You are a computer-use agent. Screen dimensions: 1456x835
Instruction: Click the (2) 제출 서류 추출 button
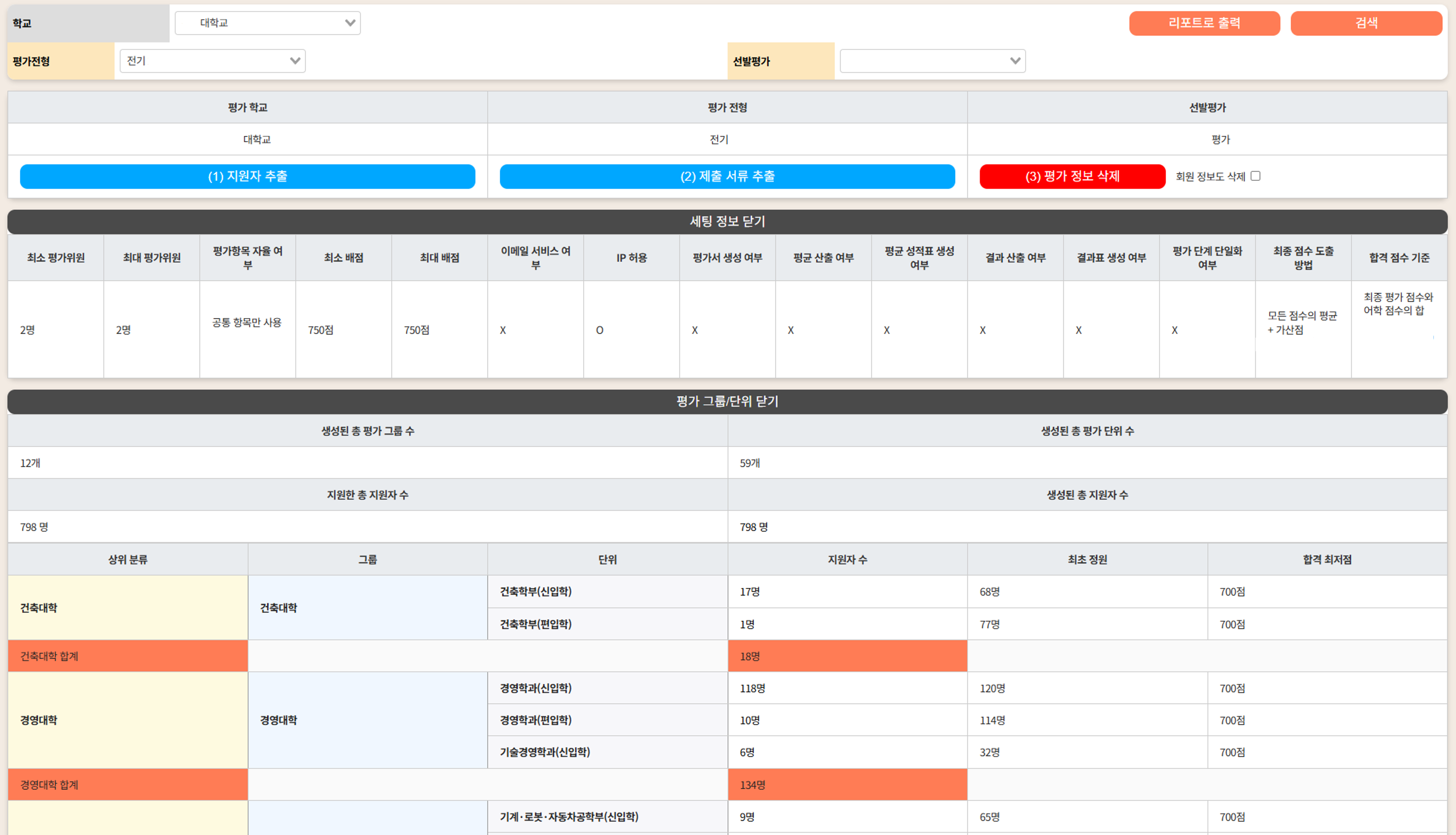coord(727,177)
